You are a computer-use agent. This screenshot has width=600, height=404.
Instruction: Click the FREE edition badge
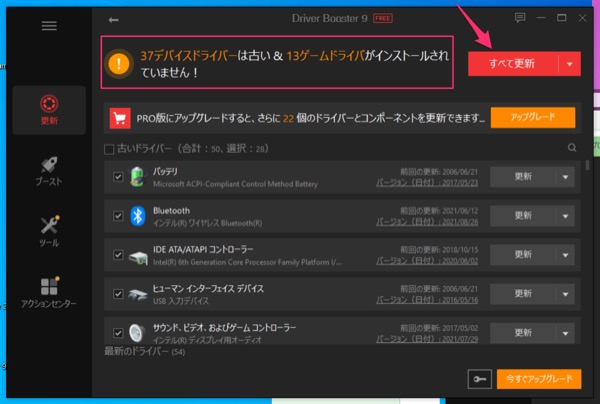(x=383, y=18)
